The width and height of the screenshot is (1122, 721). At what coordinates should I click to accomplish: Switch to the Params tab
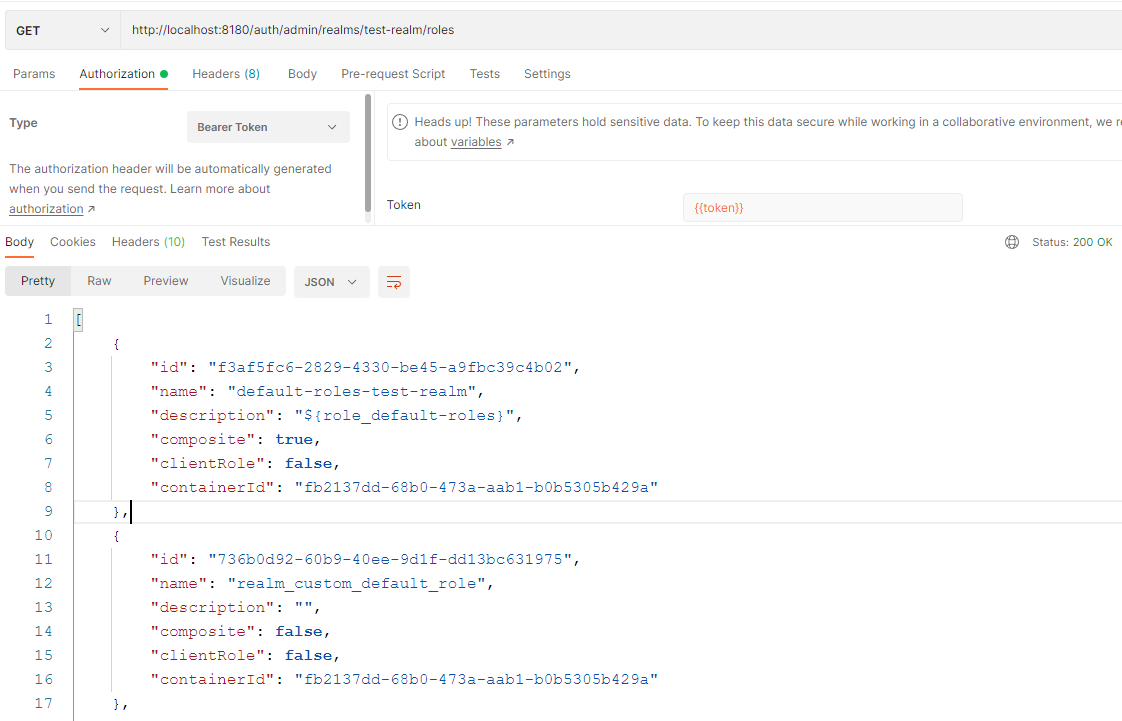pyautogui.click(x=34, y=74)
